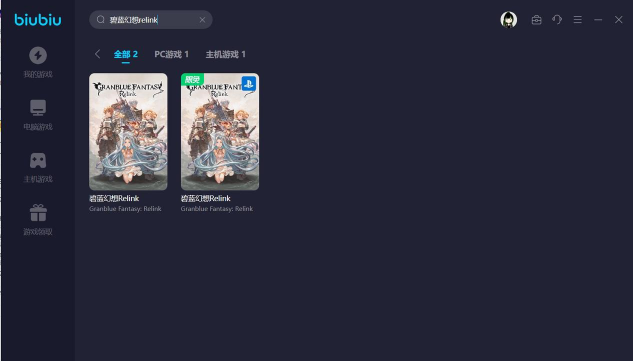Open customer support headset icon
633x361 pixels.
point(557,19)
